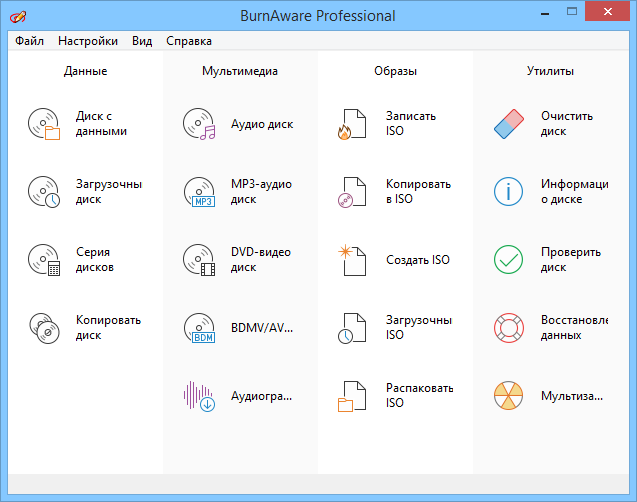The height and width of the screenshot is (502, 637).
Task: Open the Диск с данными icon
Action: [45, 124]
